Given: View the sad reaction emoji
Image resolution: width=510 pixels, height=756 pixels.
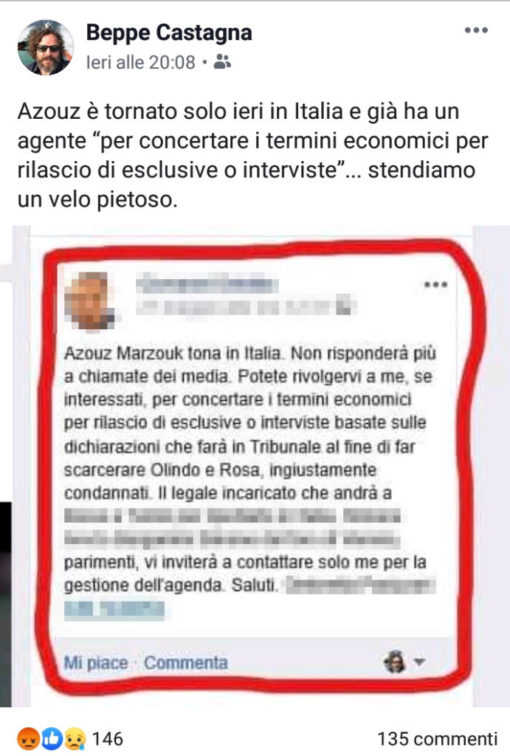Looking at the screenshot, I should 74,739.
